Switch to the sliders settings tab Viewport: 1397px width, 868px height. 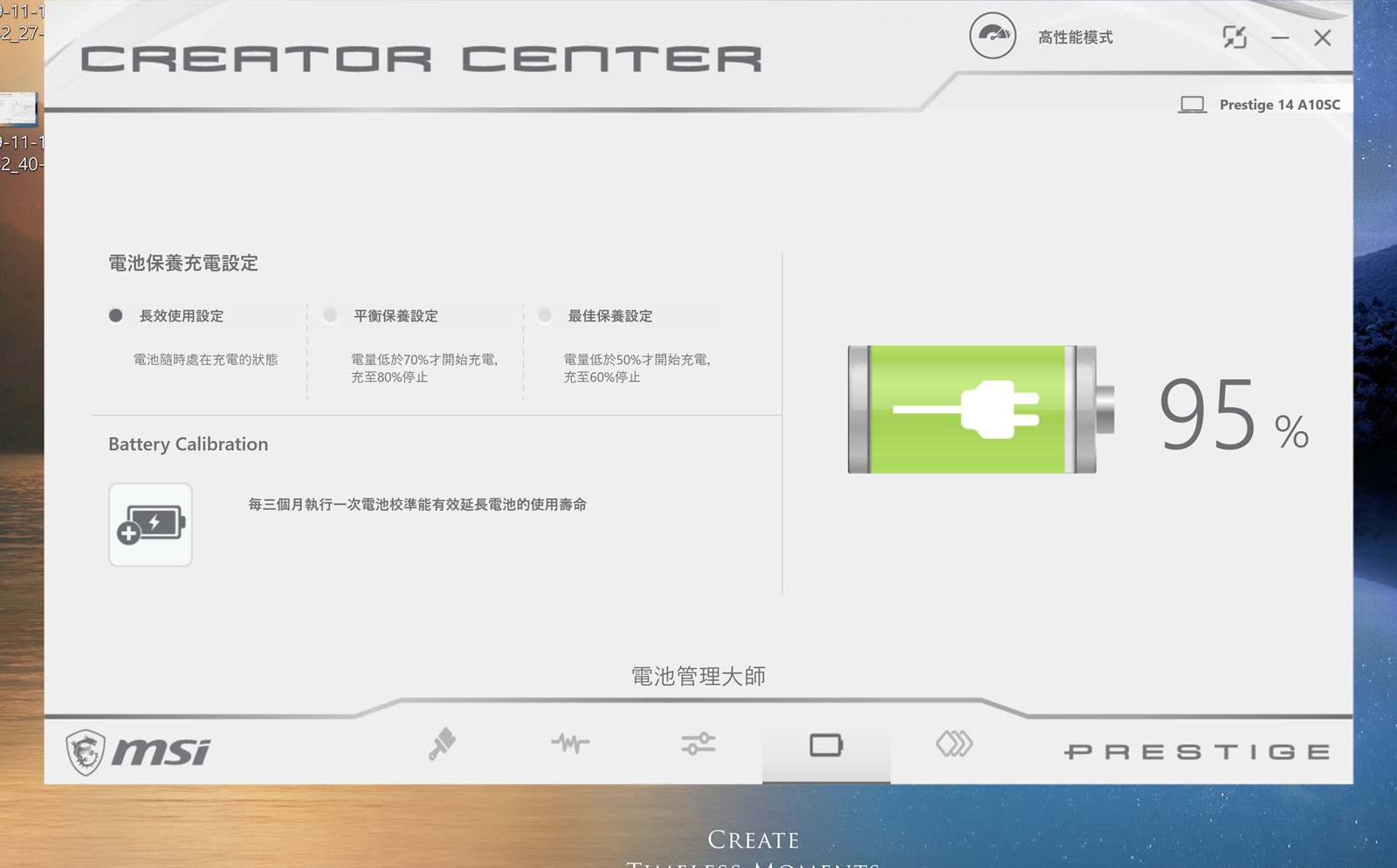click(x=698, y=744)
